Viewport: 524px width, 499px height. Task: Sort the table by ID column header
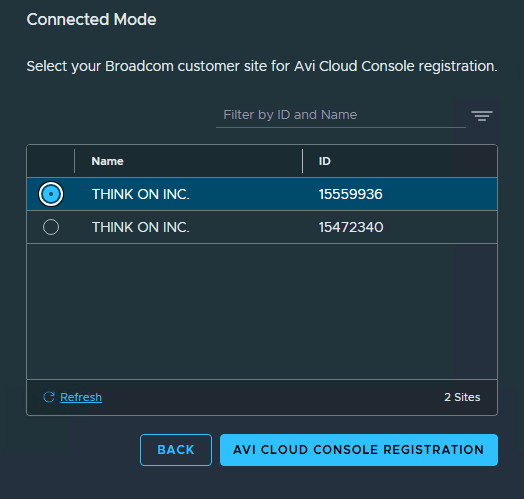(324, 161)
